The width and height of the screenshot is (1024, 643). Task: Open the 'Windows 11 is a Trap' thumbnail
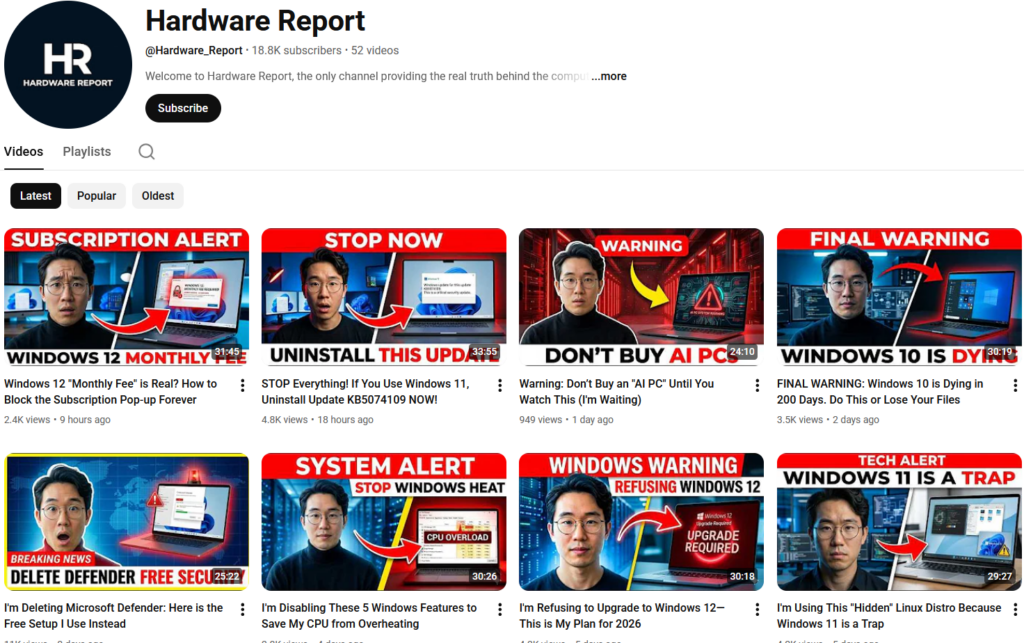[899, 522]
